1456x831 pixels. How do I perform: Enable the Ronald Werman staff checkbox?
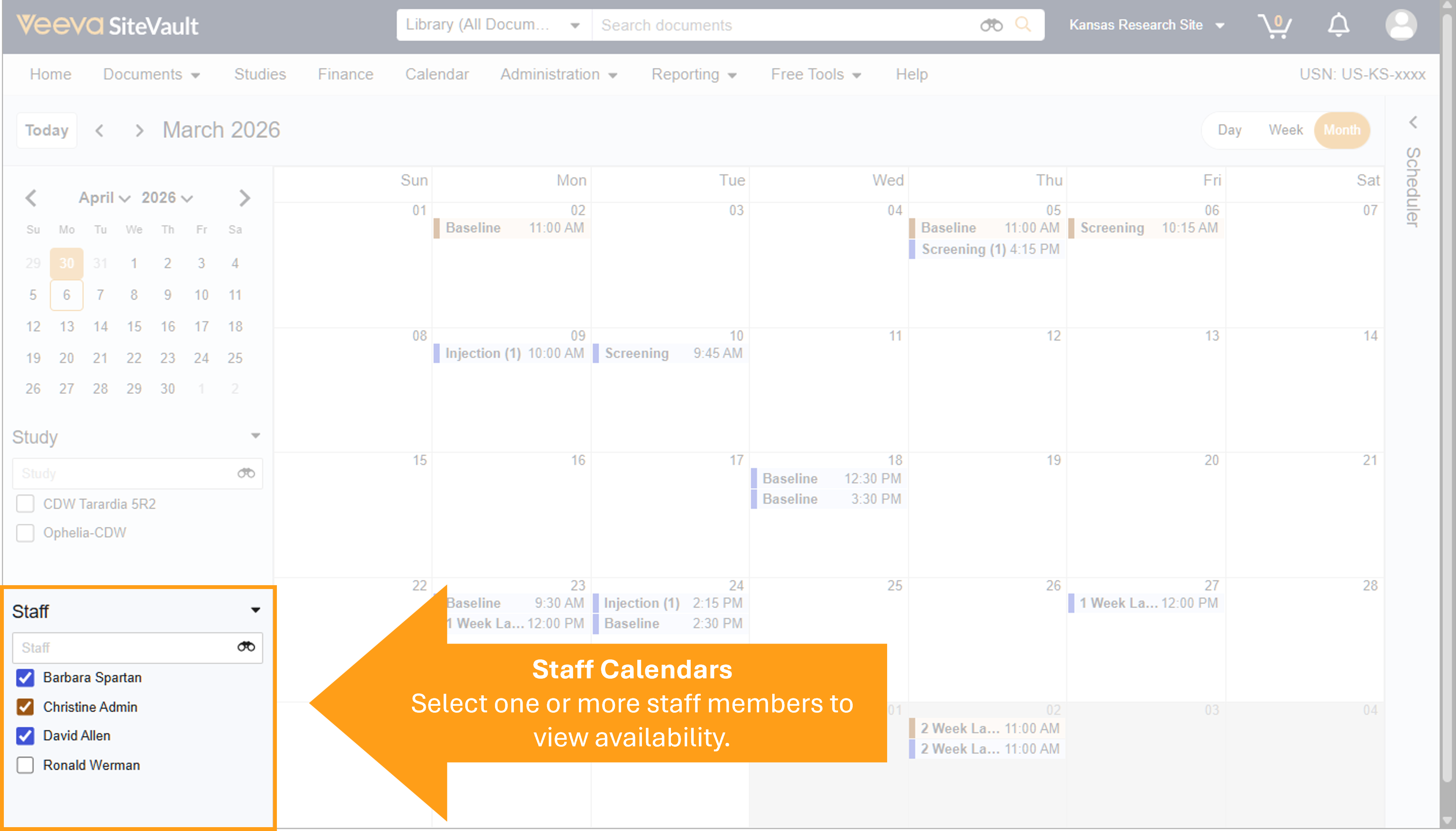(x=25, y=765)
